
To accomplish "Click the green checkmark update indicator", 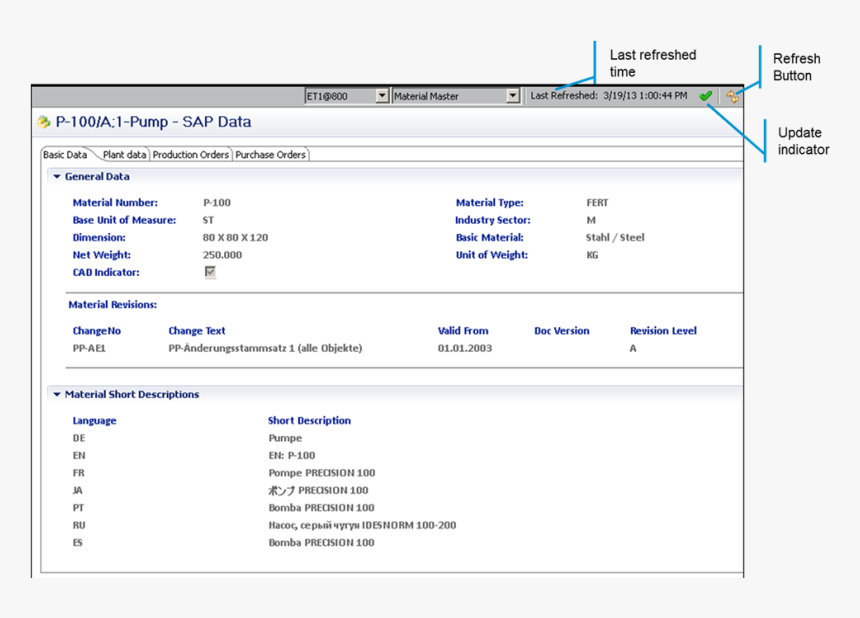I will (x=706, y=96).
